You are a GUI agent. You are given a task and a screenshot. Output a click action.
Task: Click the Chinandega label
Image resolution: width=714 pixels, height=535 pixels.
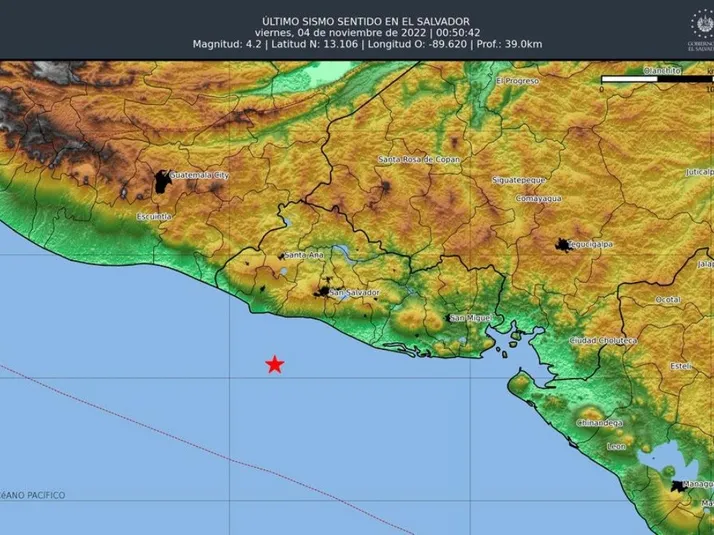coord(600,424)
